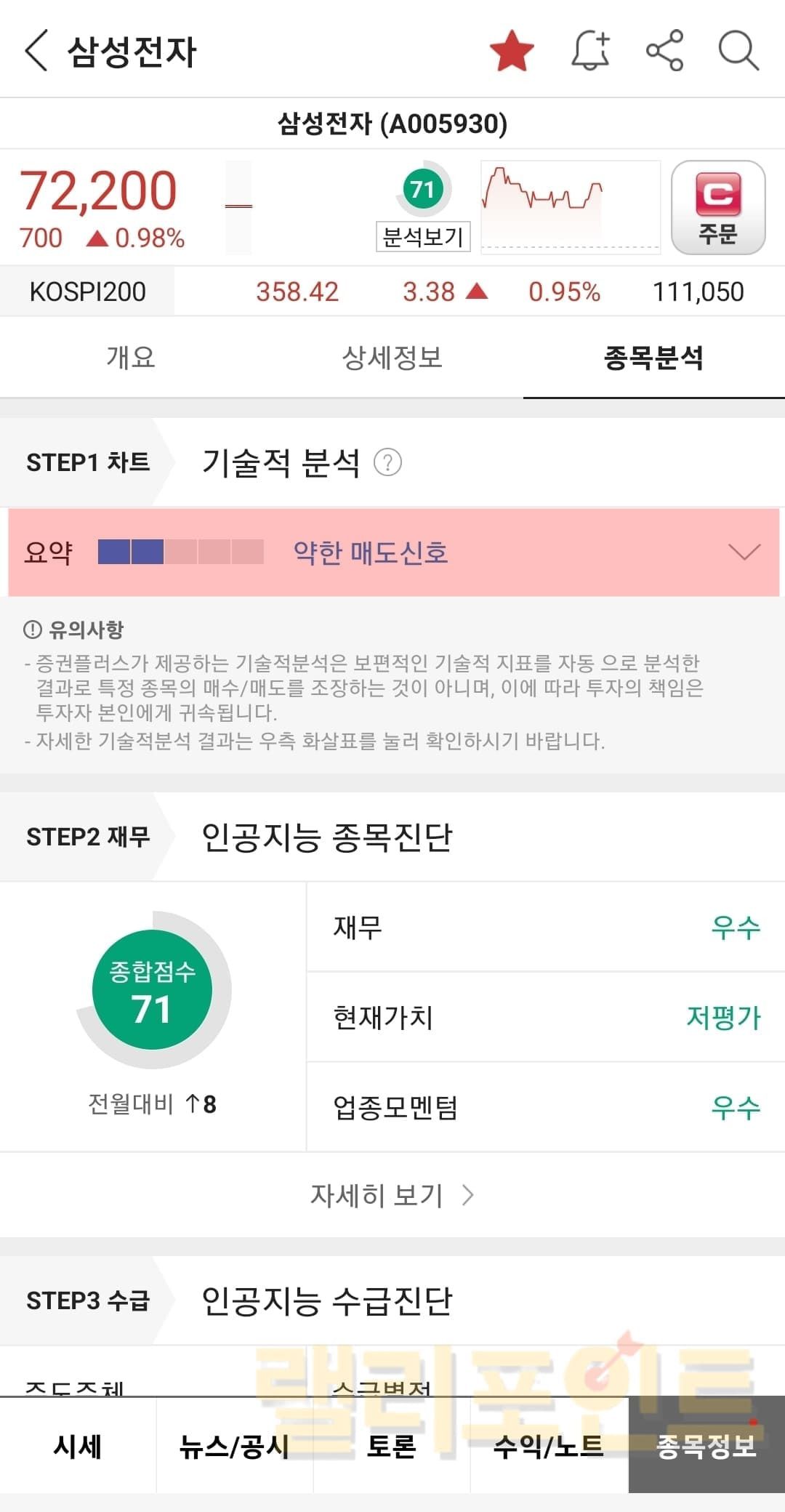Expand the 요약 summary chevron

(x=744, y=552)
